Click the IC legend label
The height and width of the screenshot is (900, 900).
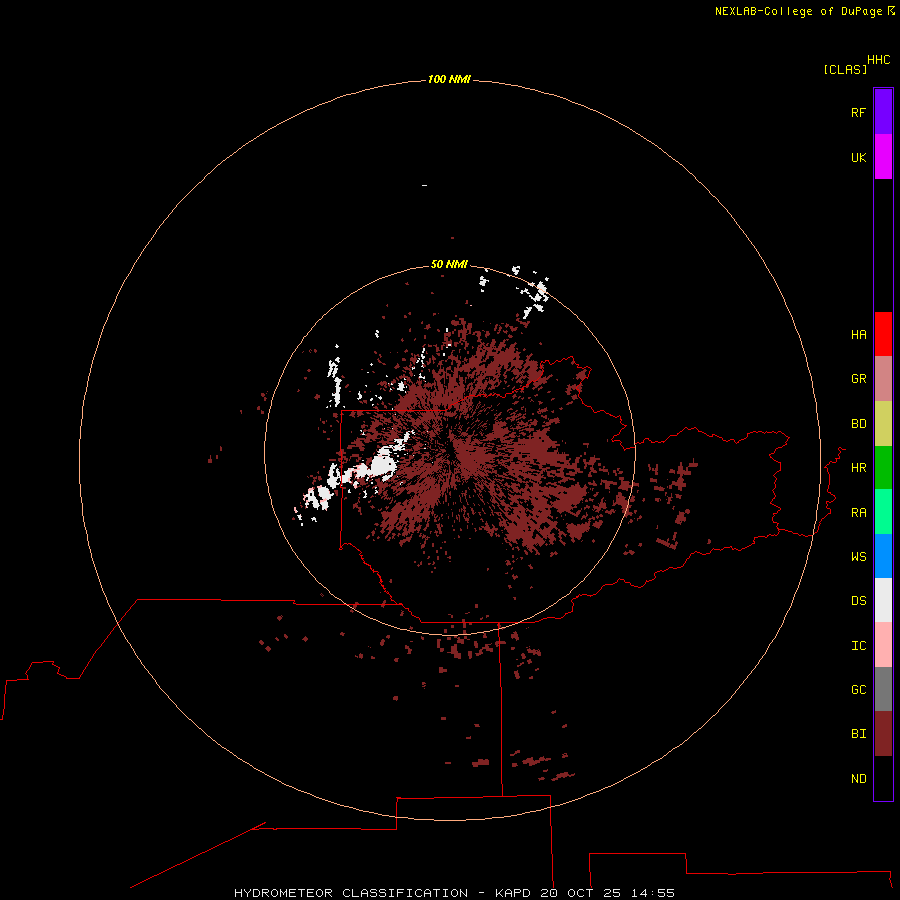(859, 645)
